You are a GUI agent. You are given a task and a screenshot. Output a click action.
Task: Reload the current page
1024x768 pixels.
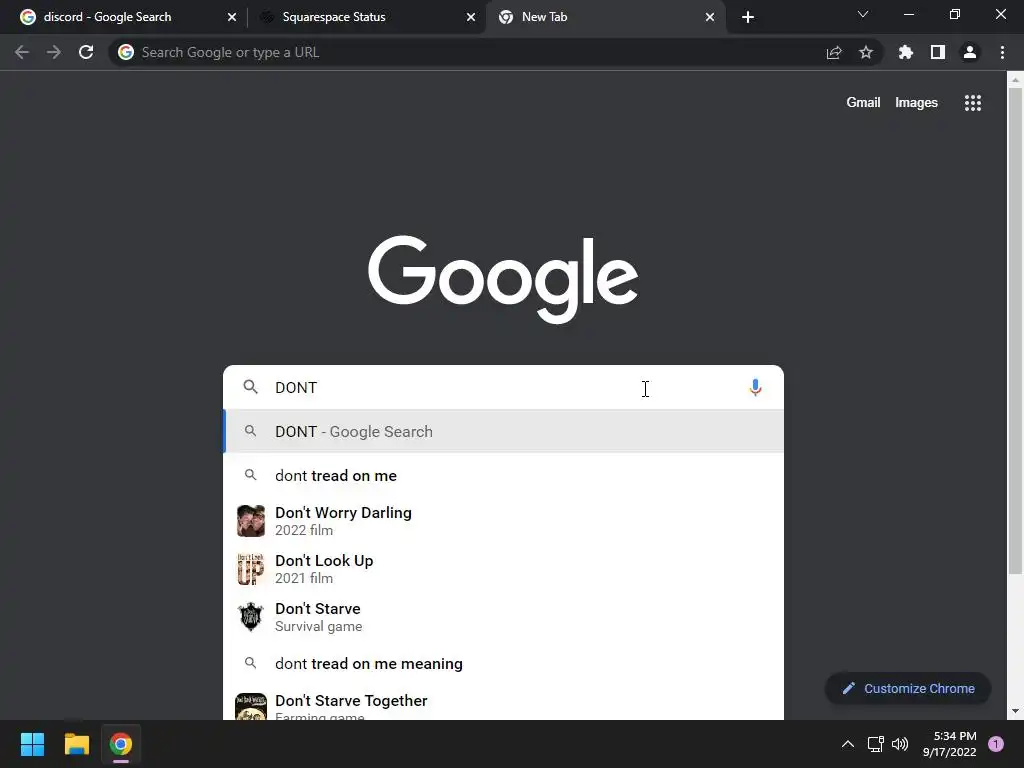tap(86, 52)
